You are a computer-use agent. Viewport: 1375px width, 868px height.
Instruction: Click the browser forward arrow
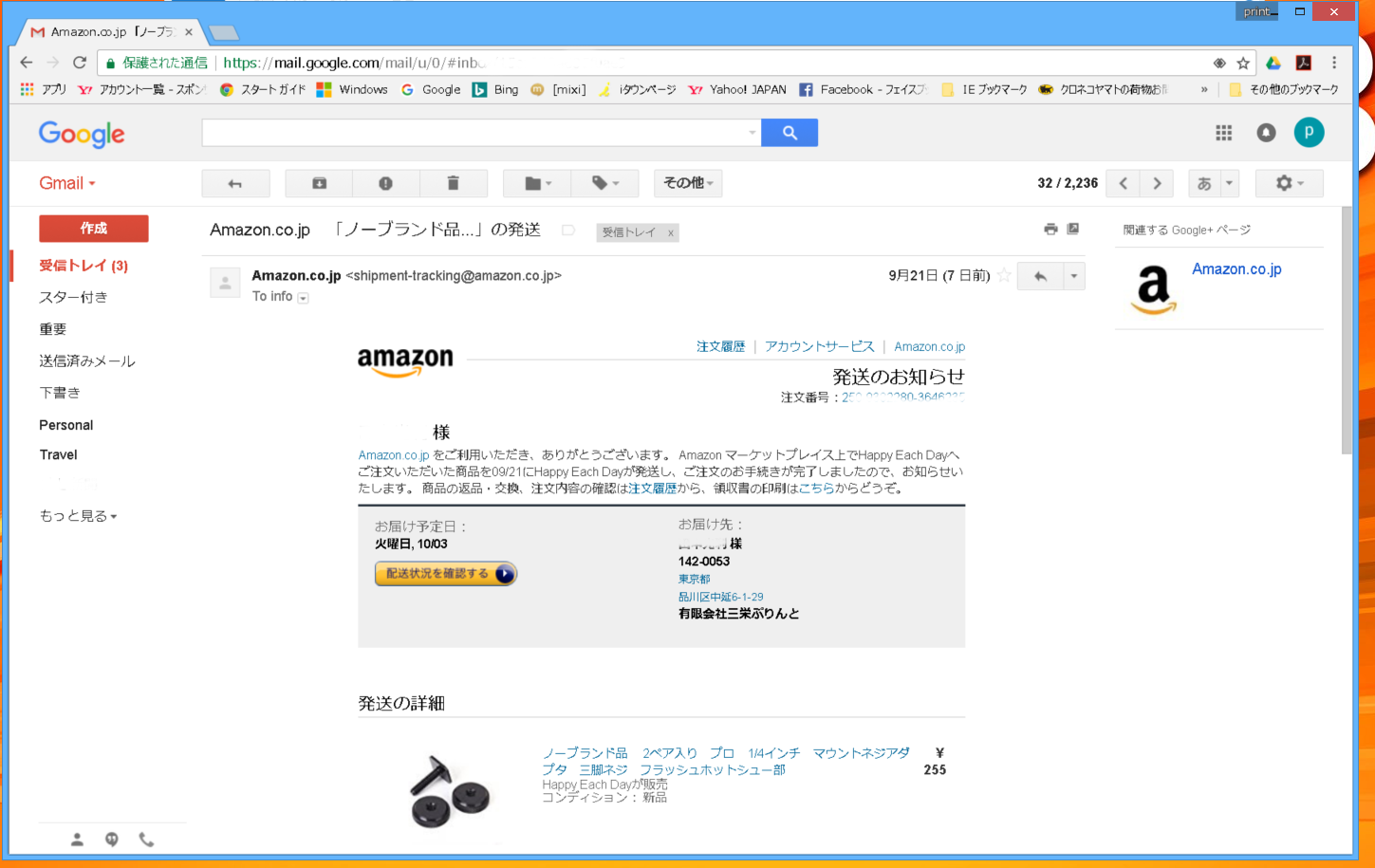point(53,63)
